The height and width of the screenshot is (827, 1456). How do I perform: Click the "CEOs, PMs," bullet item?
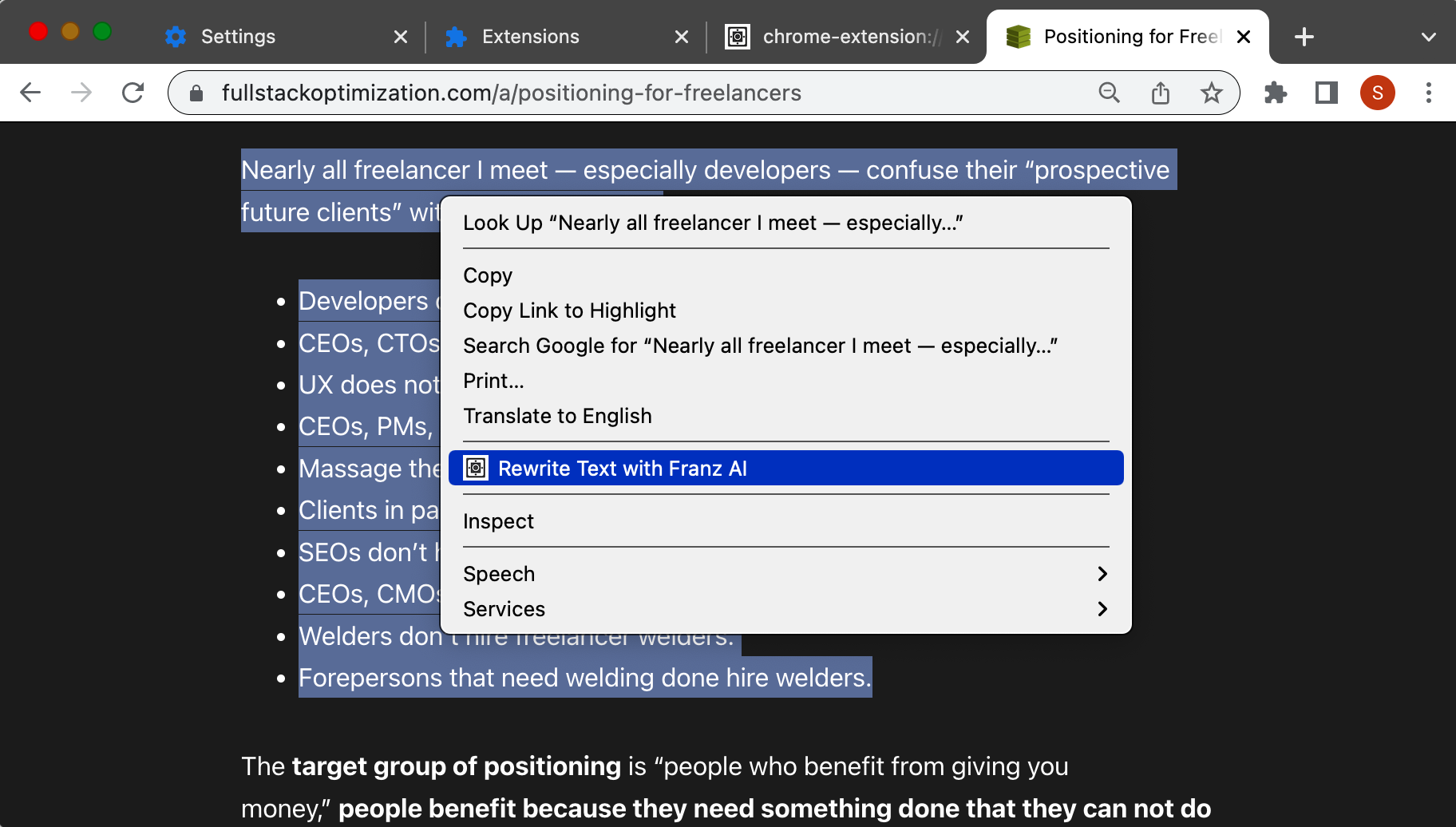[x=366, y=426]
